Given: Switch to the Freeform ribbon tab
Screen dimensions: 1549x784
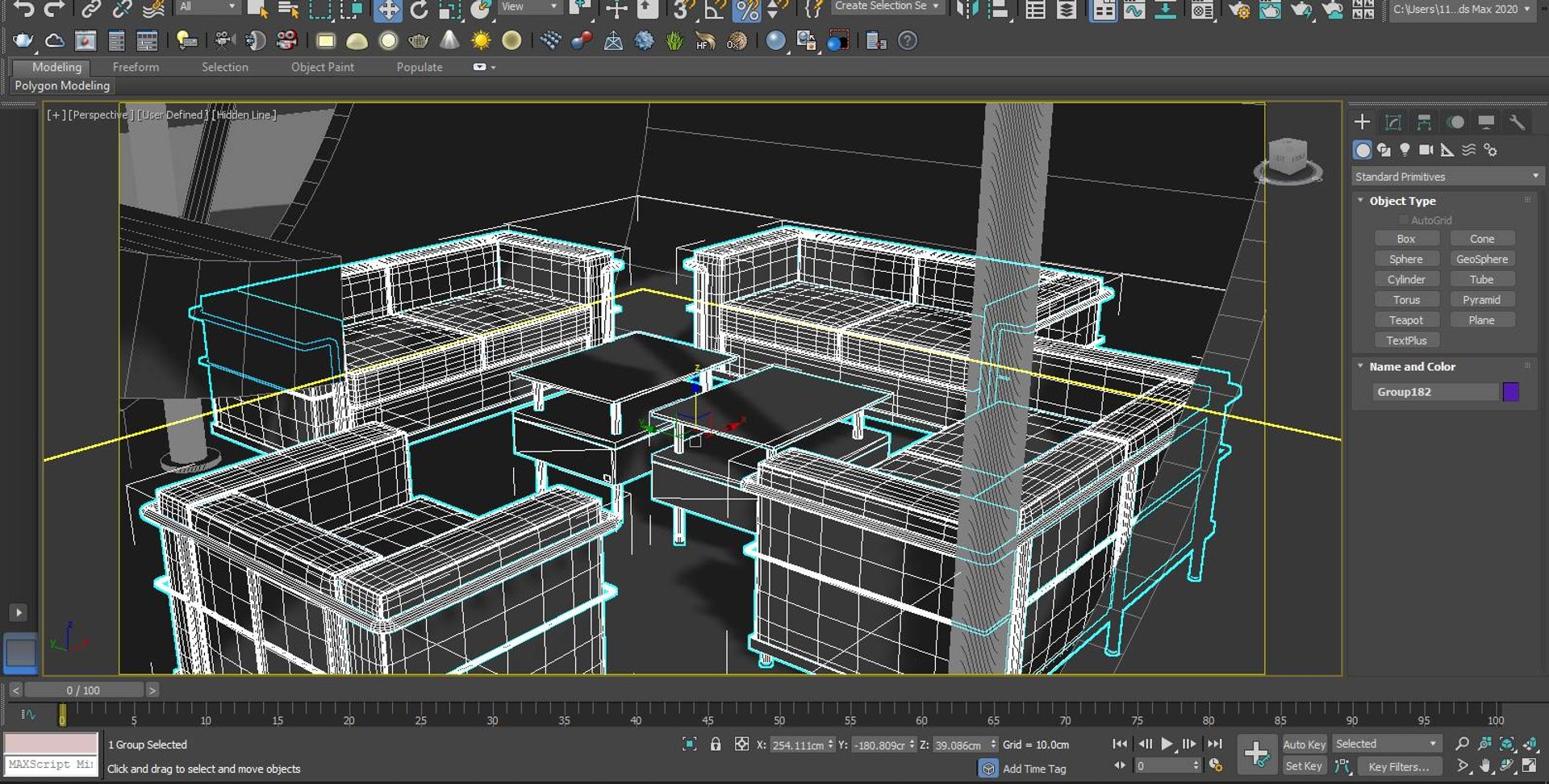Looking at the screenshot, I should click(x=136, y=67).
